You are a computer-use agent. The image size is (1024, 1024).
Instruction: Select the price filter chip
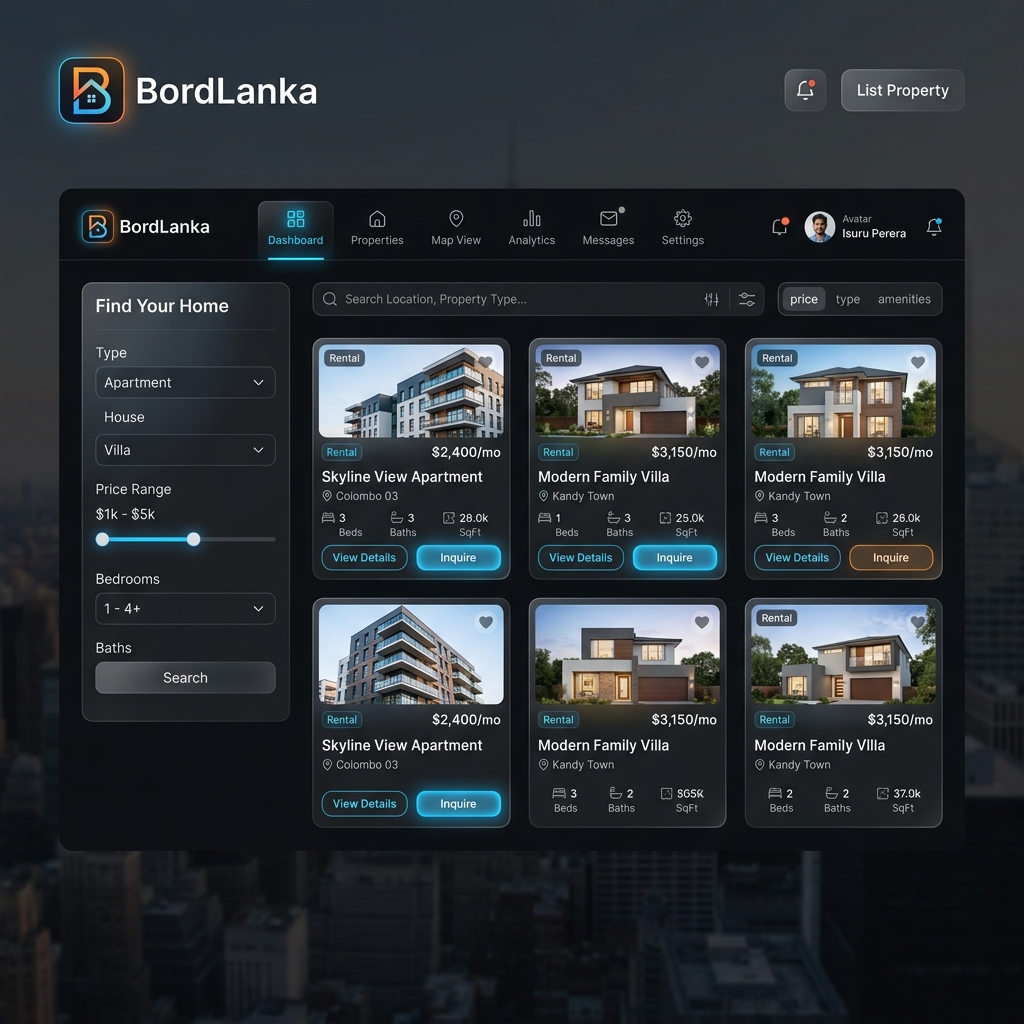pyautogui.click(x=804, y=299)
